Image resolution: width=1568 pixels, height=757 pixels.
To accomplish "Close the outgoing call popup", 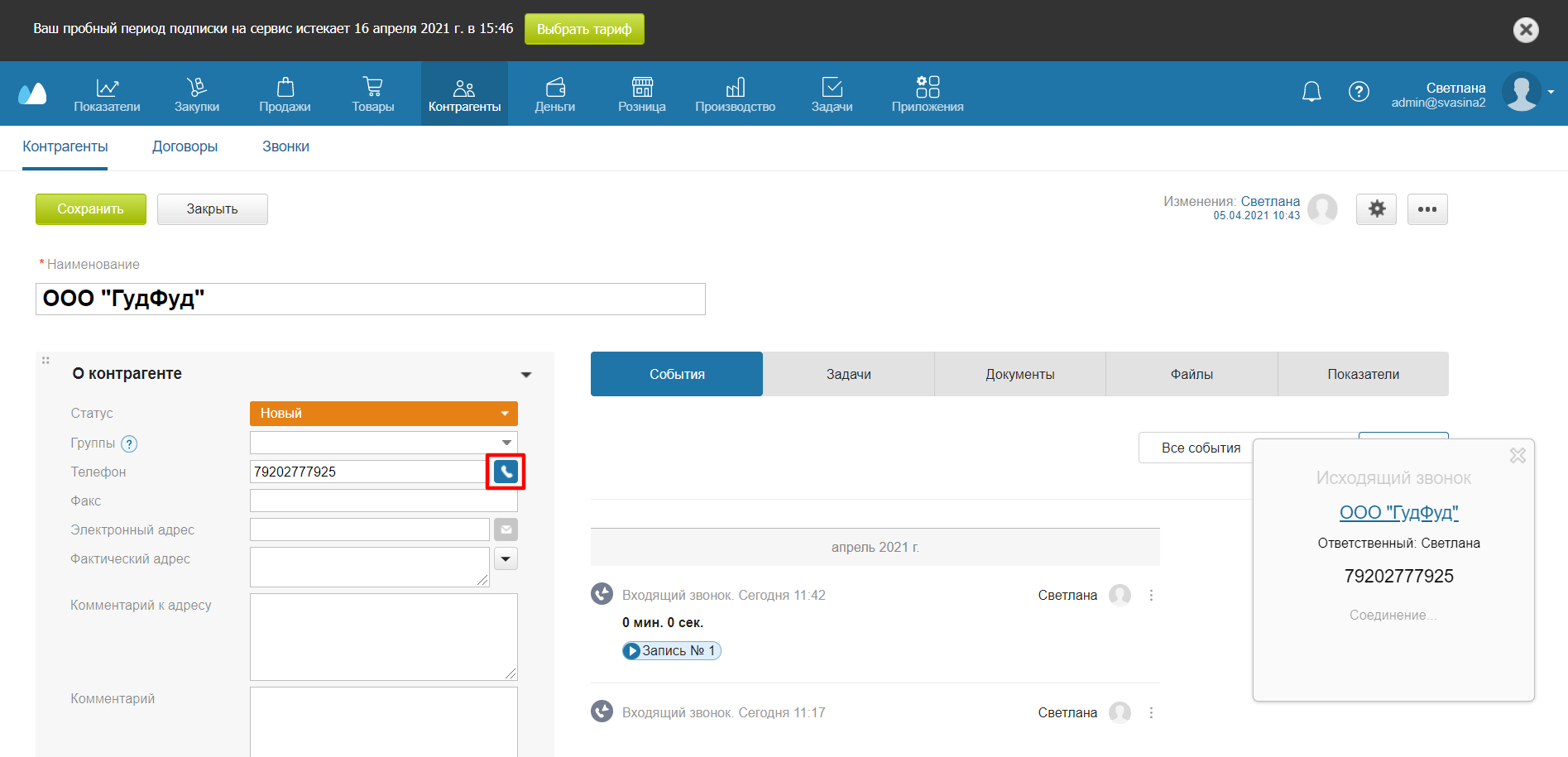I will (1518, 456).
